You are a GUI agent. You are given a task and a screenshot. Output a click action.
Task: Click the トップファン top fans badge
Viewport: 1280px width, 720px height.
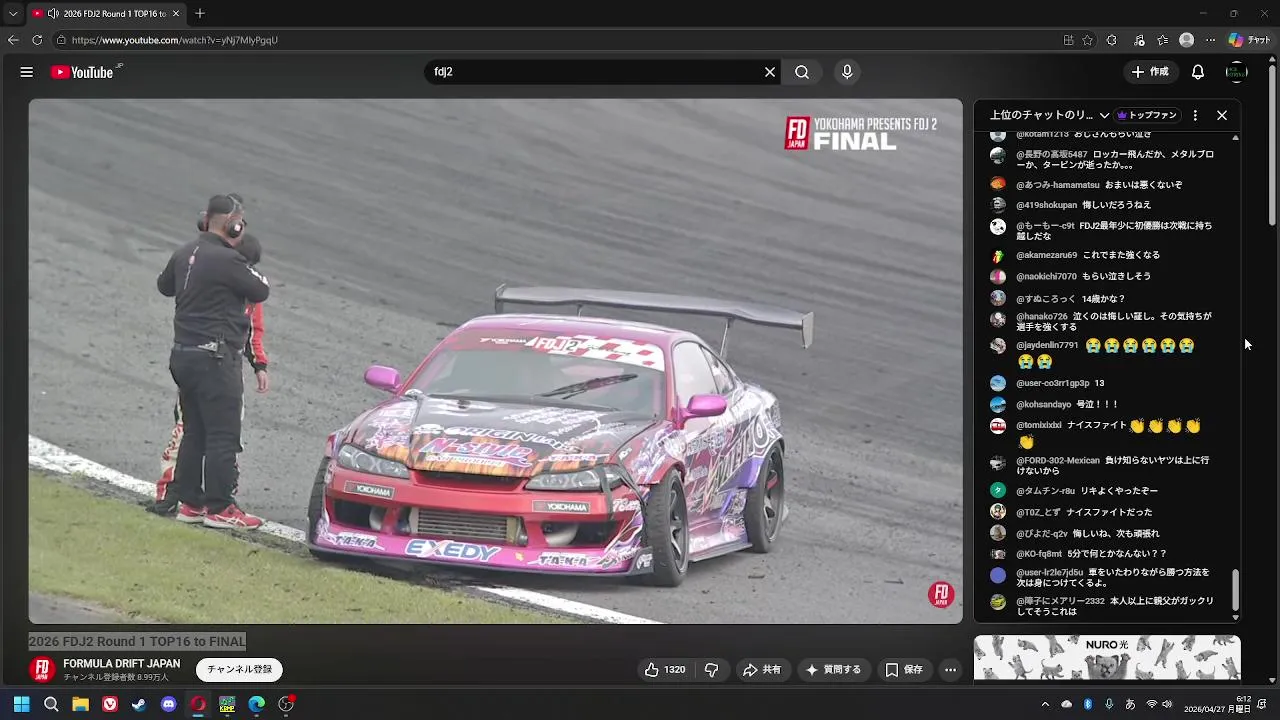pos(1147,115)
